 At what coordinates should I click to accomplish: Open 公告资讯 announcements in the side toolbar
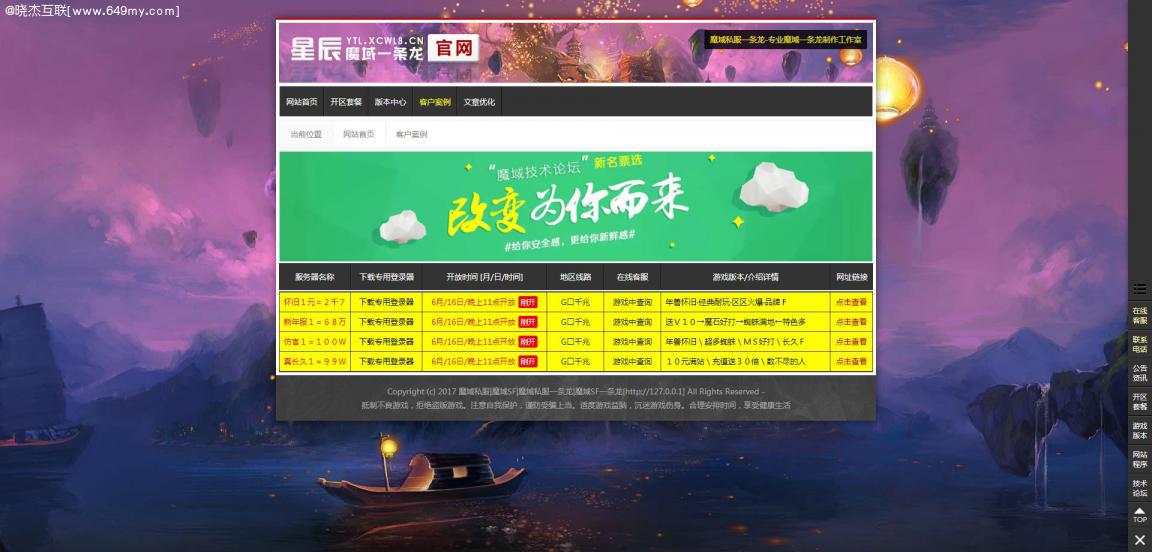pyautogui.click(x=1139, y=373)
